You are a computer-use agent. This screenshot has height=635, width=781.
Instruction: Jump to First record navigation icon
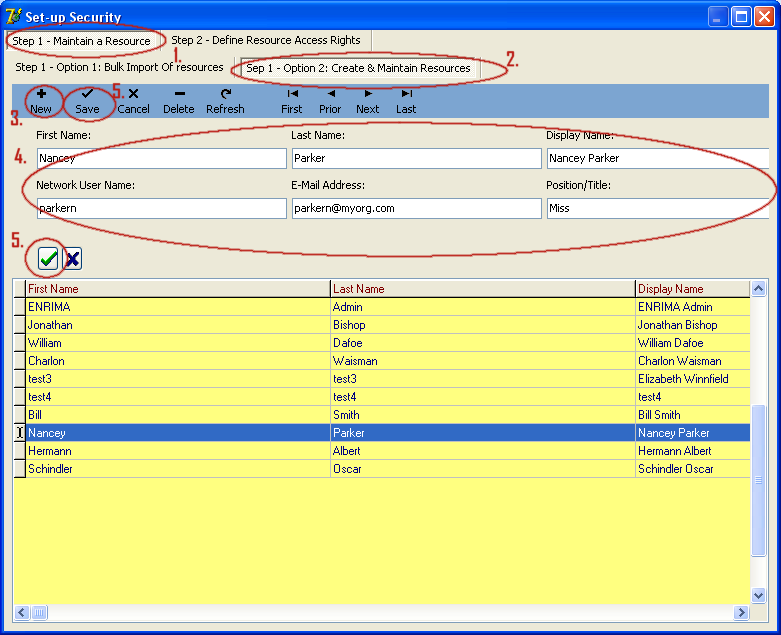tap(292, 94)
